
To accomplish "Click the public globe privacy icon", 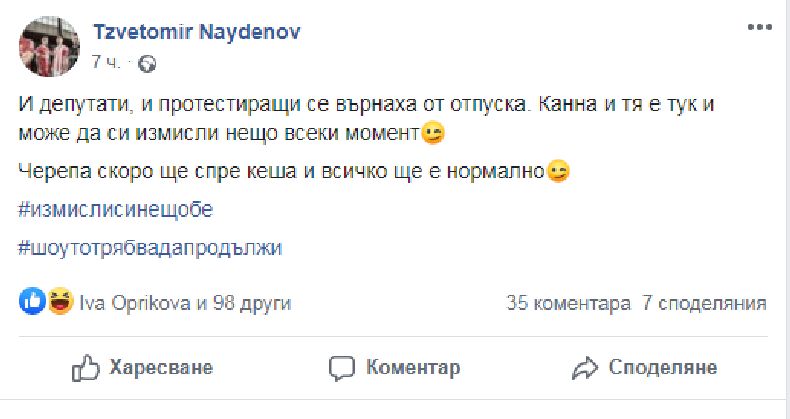I will point(147,63).
